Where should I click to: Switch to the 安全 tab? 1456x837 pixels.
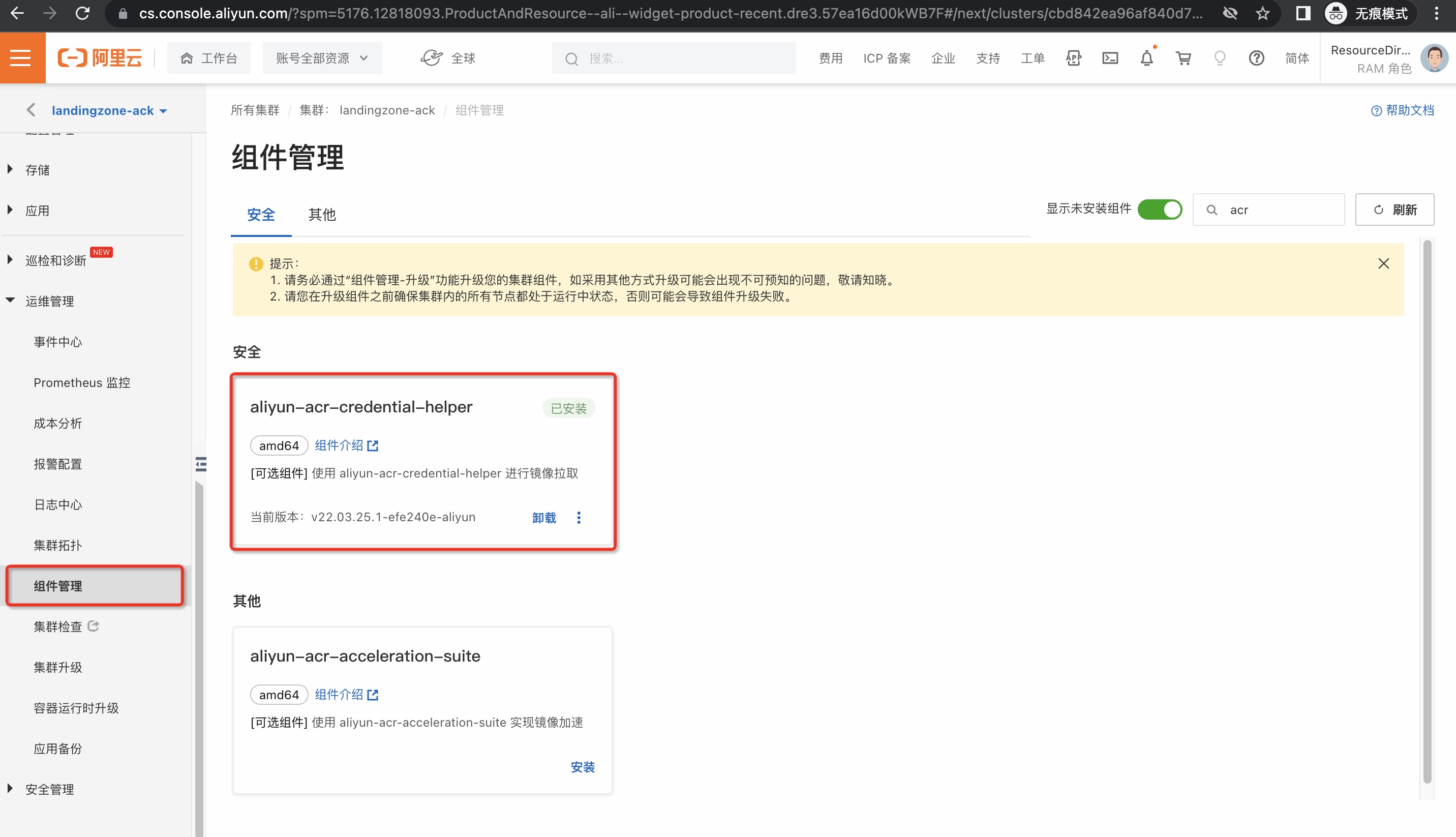(x=261, y=215)
